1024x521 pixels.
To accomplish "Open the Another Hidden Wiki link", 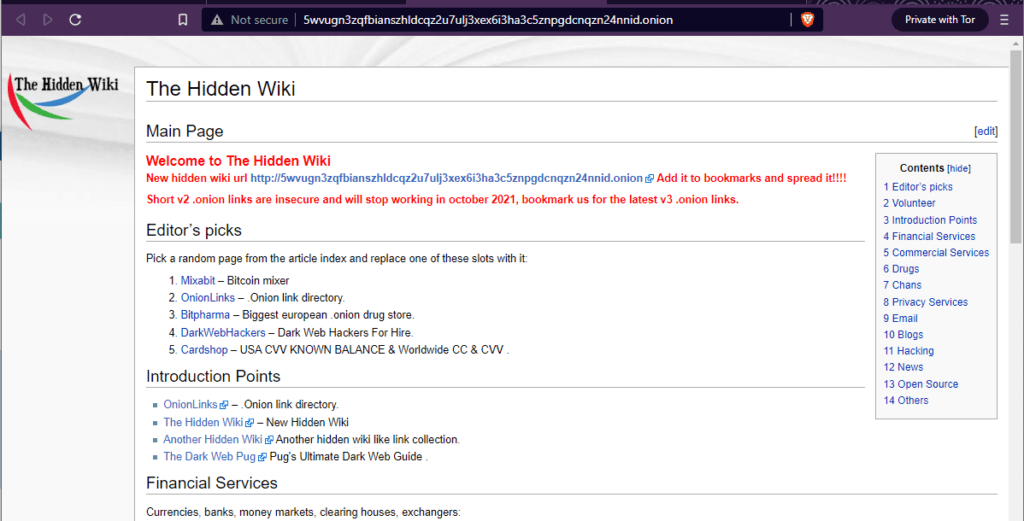I will click(213, 439).
